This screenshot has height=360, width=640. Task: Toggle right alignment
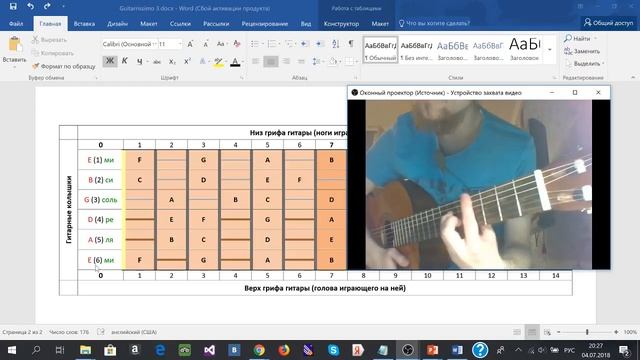[x=286, y=62]
